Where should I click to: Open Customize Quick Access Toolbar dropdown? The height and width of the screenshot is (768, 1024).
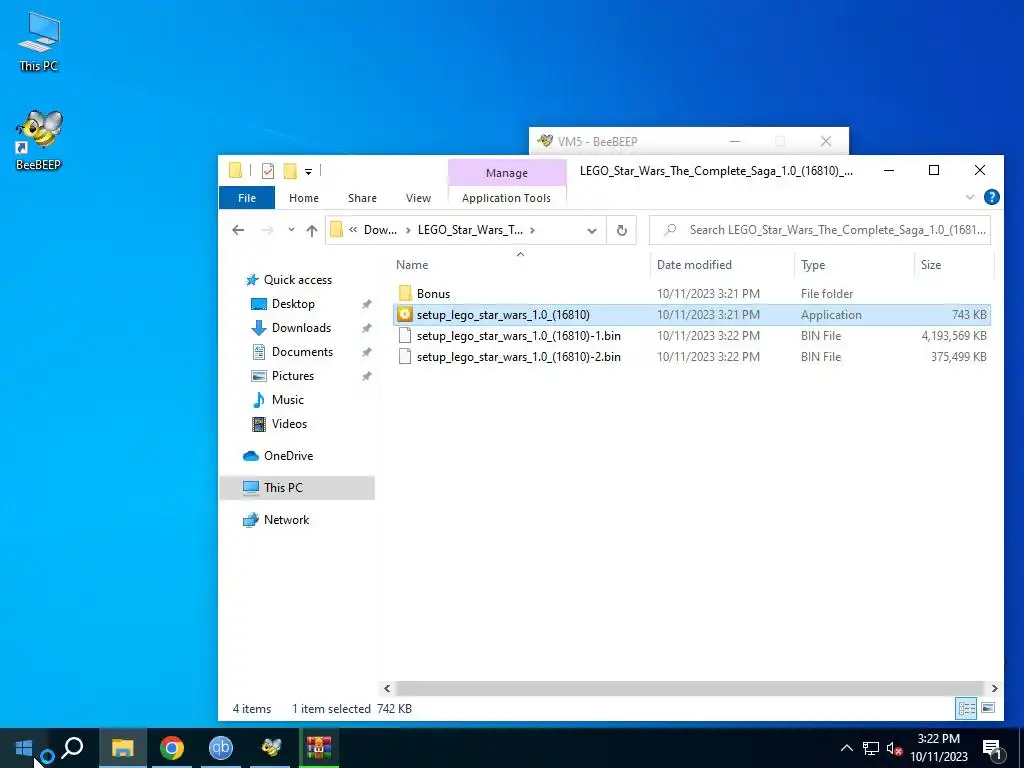coord(308,172)
